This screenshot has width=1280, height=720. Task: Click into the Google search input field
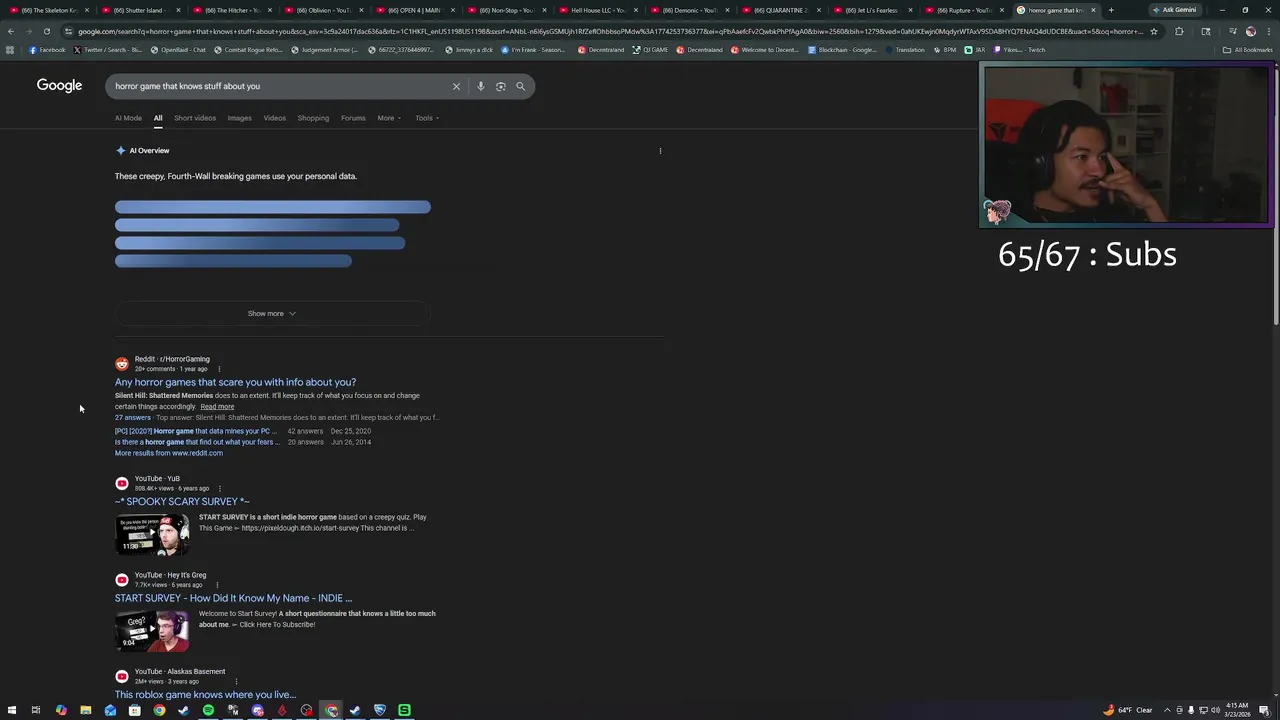(280, 86)
